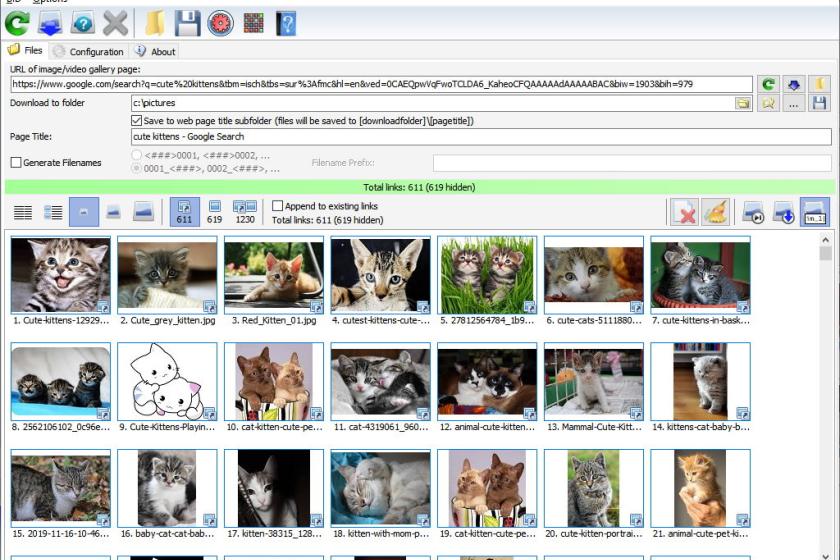Show all 1230 images filter

coord(245,212)
